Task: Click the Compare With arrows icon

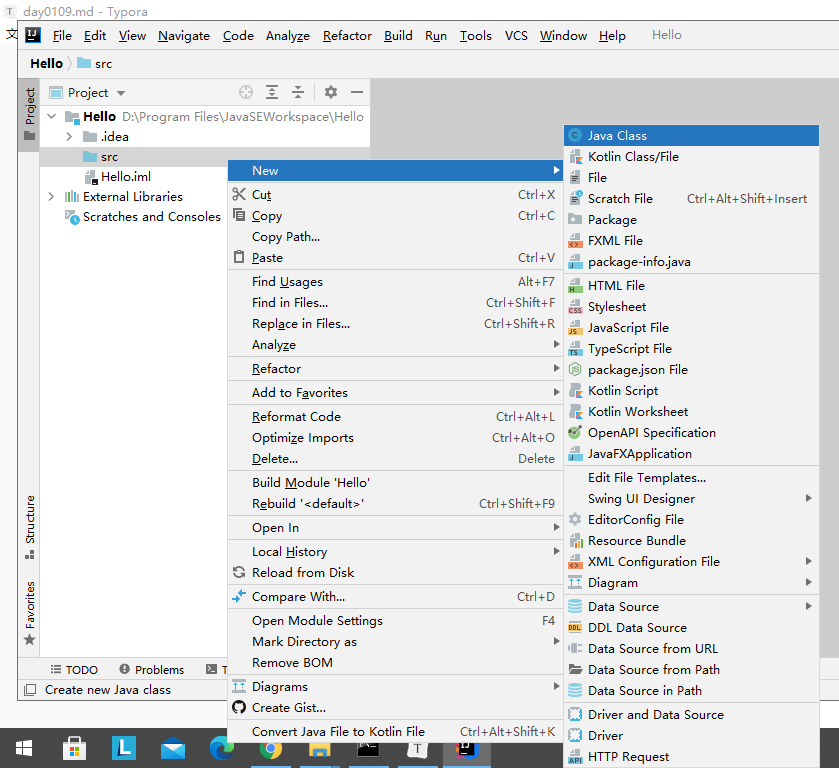Action: [239, 596]
